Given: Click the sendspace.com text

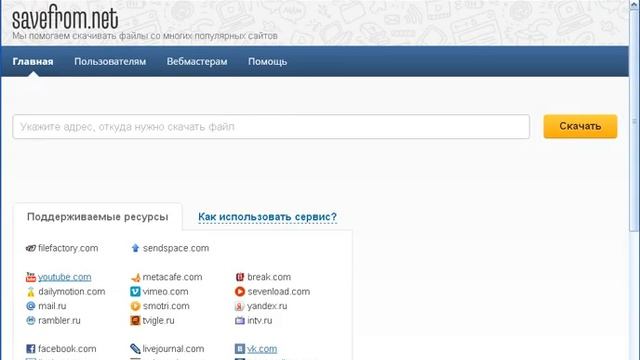Looking at the screenshot, I should (x=176, y=248).
